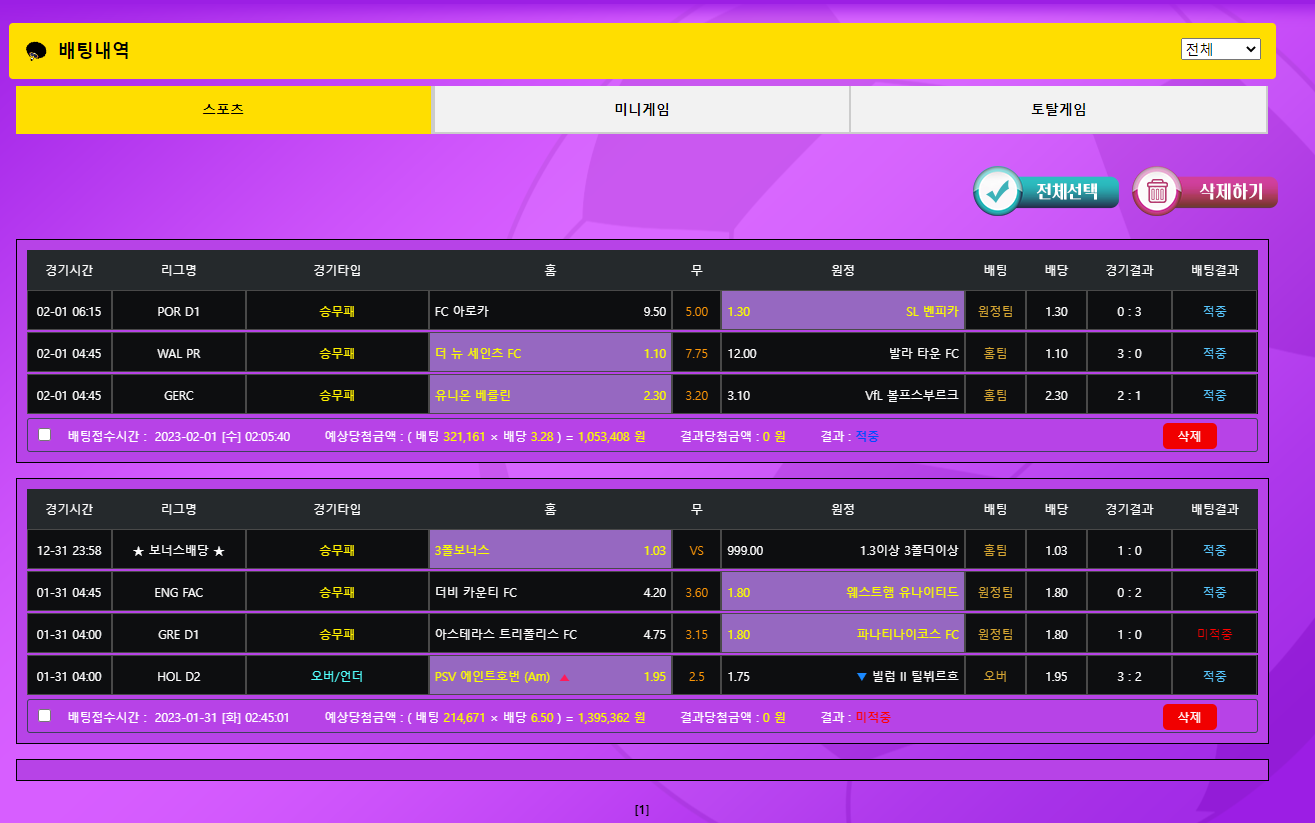Click the trash can icon on 삭제하기
Viewport: 1315px width, 823px height.
(1157, 192)
